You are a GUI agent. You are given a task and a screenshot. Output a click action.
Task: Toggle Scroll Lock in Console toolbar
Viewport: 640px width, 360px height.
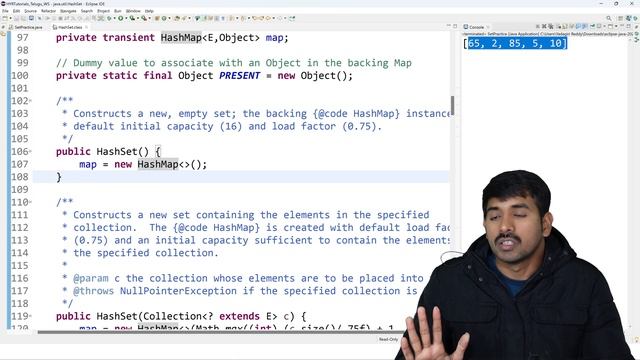[x=564, y=27]
